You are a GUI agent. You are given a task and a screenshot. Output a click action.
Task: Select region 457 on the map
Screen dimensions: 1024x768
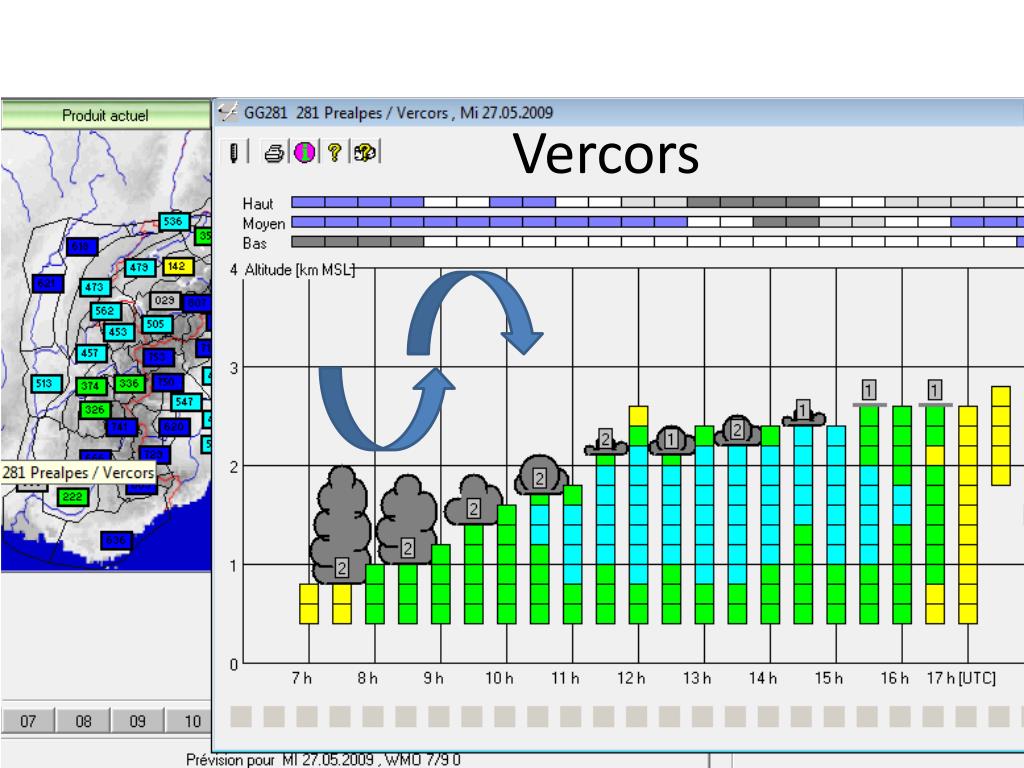coord(91,353)
